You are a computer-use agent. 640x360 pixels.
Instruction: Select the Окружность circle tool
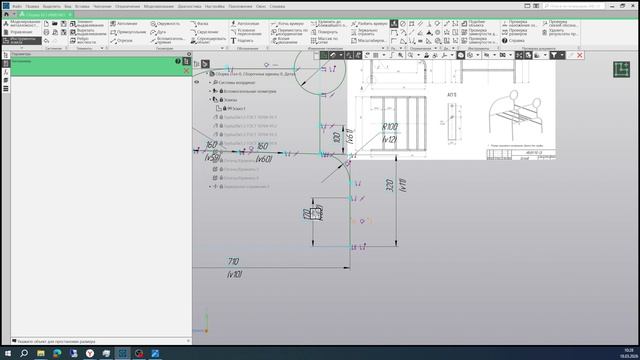click(x=165, y=24)
